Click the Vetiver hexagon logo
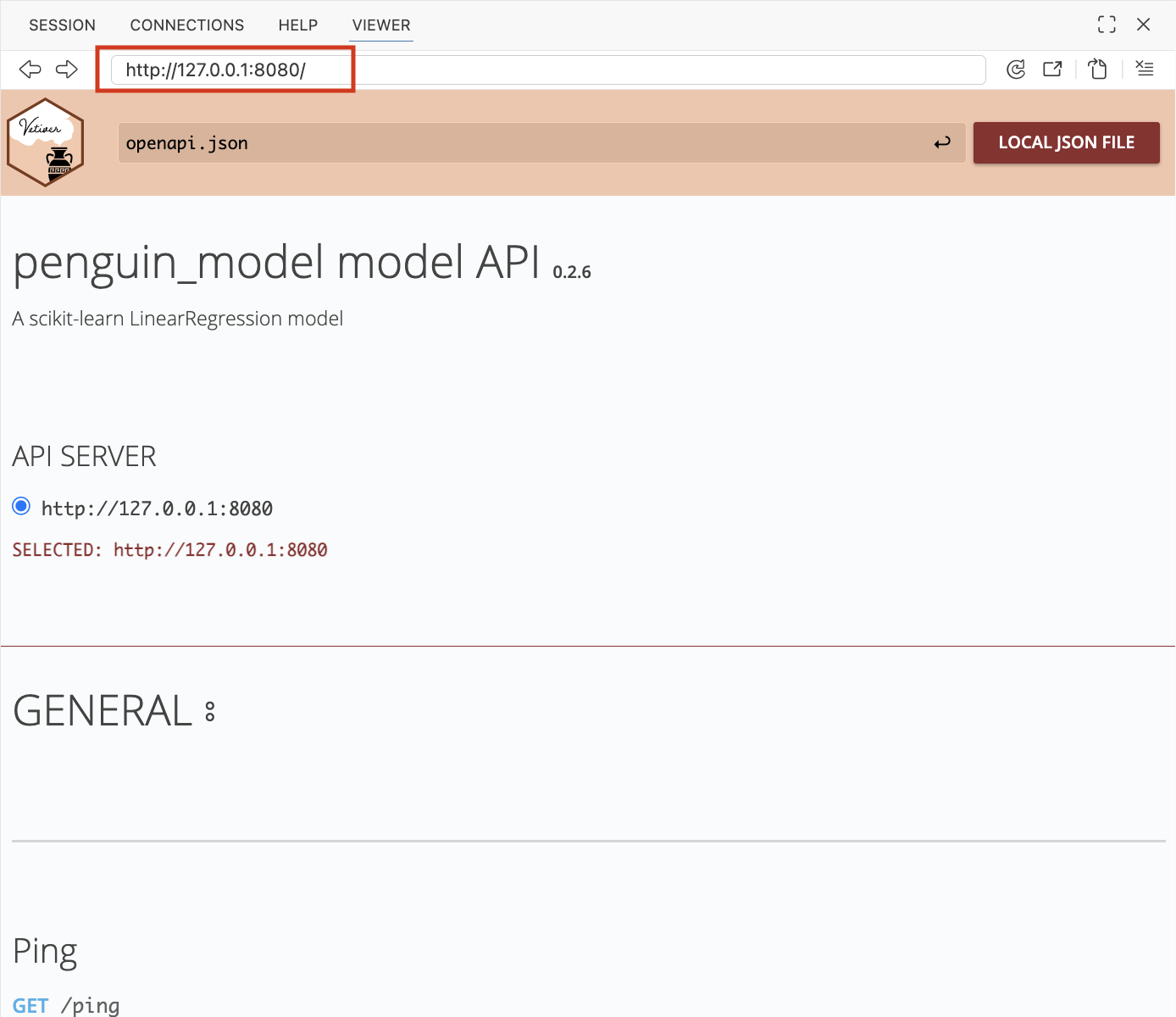Screen dimensions: 1176x1017 [x=46, y=142]
